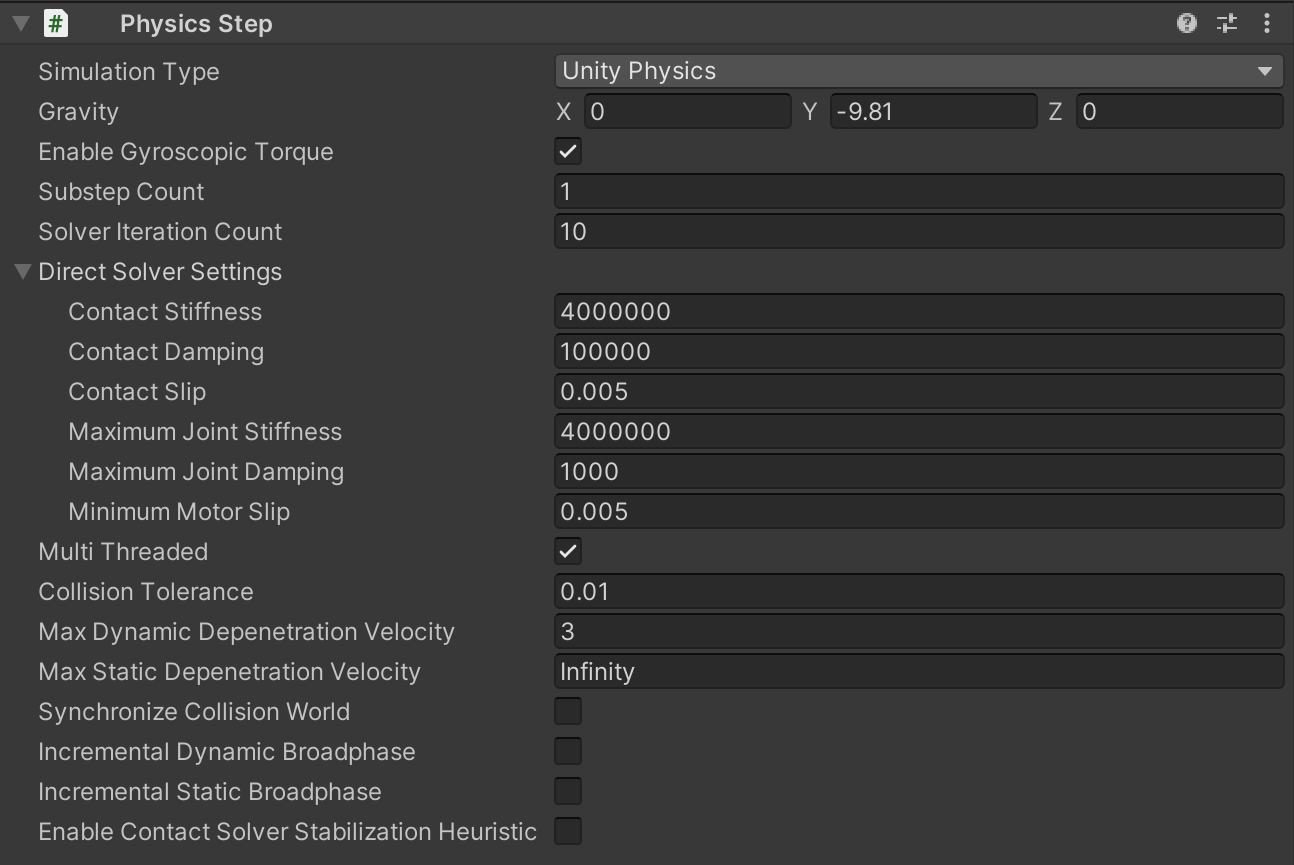Click the Direct Solver Settings label
The height and width of the screenshot is (865, 1294).
coord(160,272)
